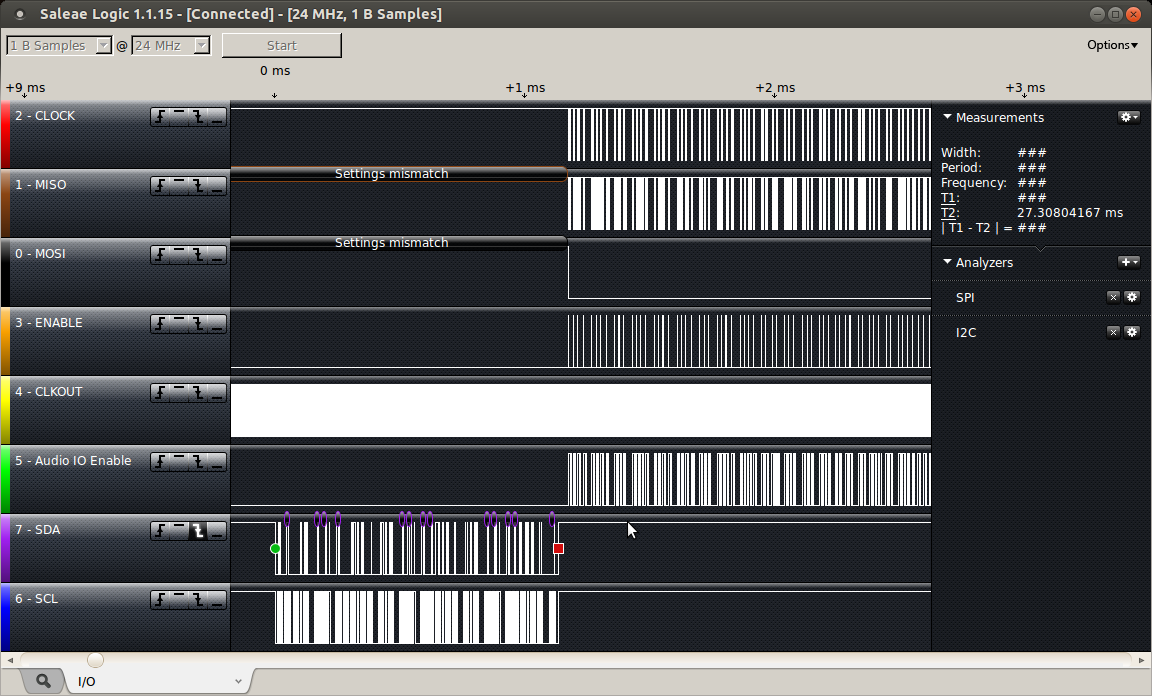Toggle high level trigger on MISO channel

(x=180, y=186)
